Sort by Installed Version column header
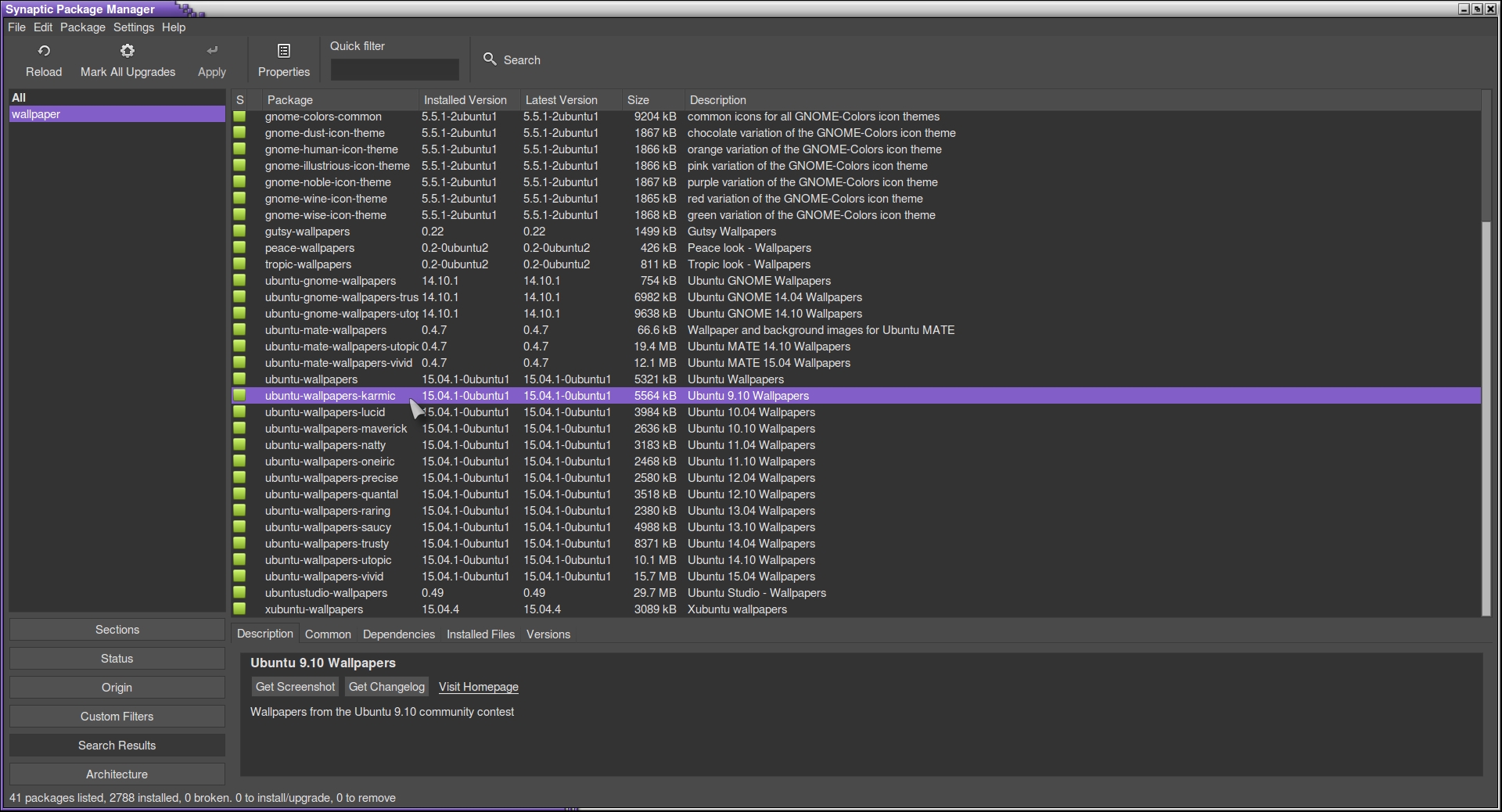 (x=465, y=100)
